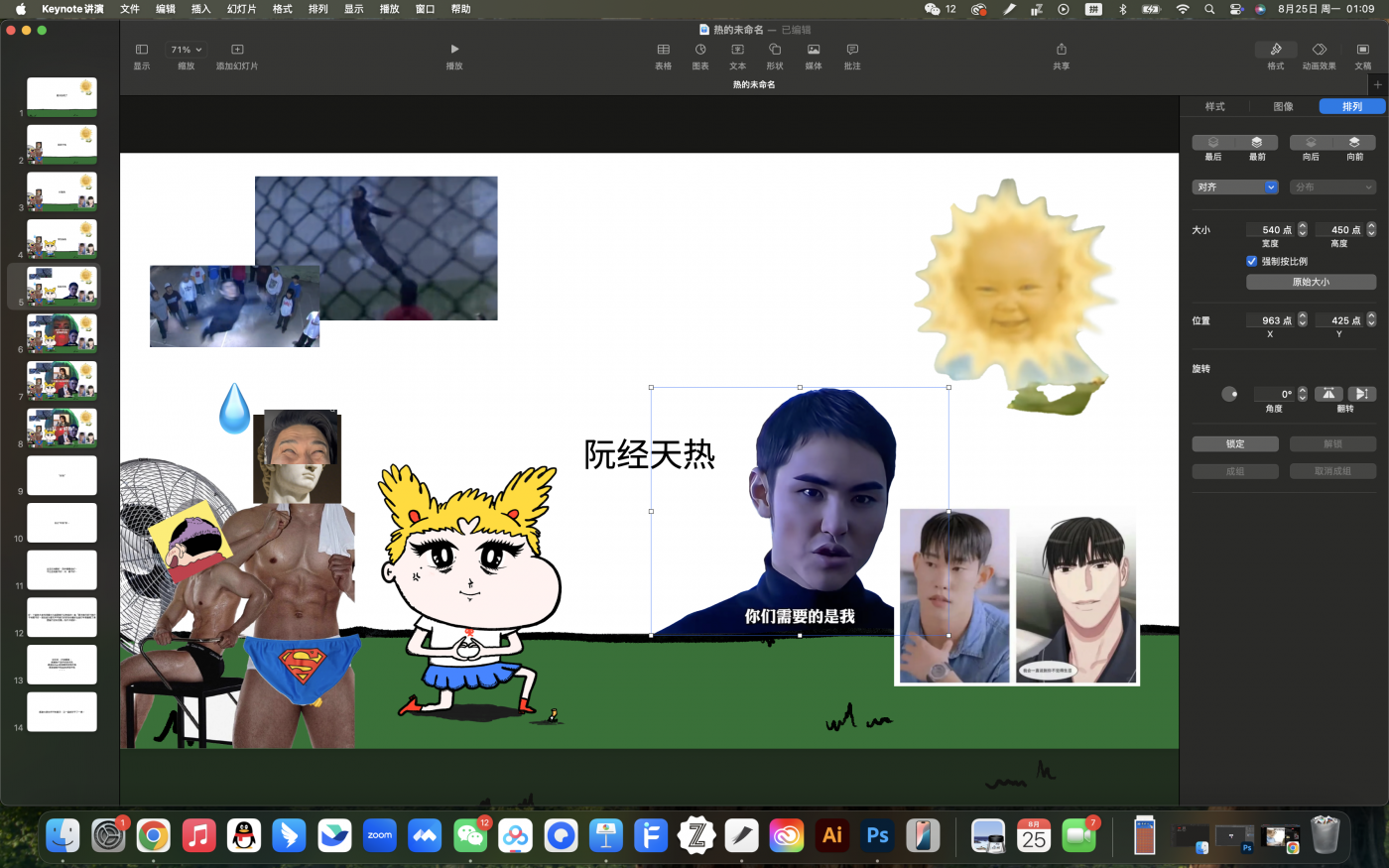Screen dimensions: 1389x868
Task: Open the 幻灯片 menu in menu bar
Action: (241, 9)
